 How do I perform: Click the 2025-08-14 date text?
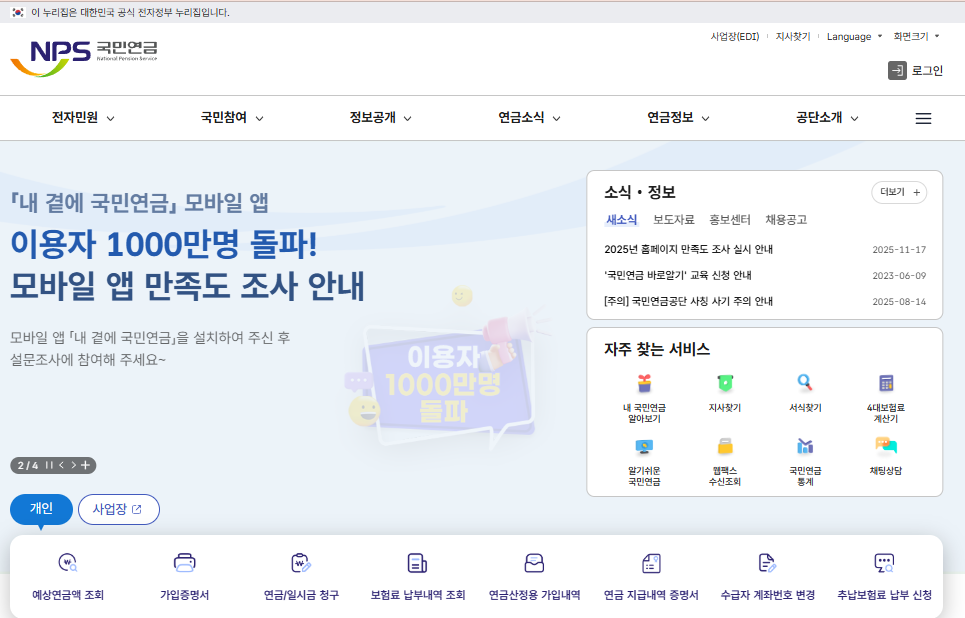tap(899, 302)
